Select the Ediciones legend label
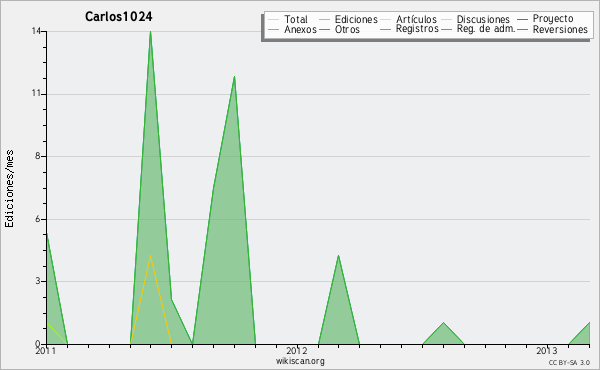Image resolution: width=600 pixels, height=370 pixels. coord(356,19)
